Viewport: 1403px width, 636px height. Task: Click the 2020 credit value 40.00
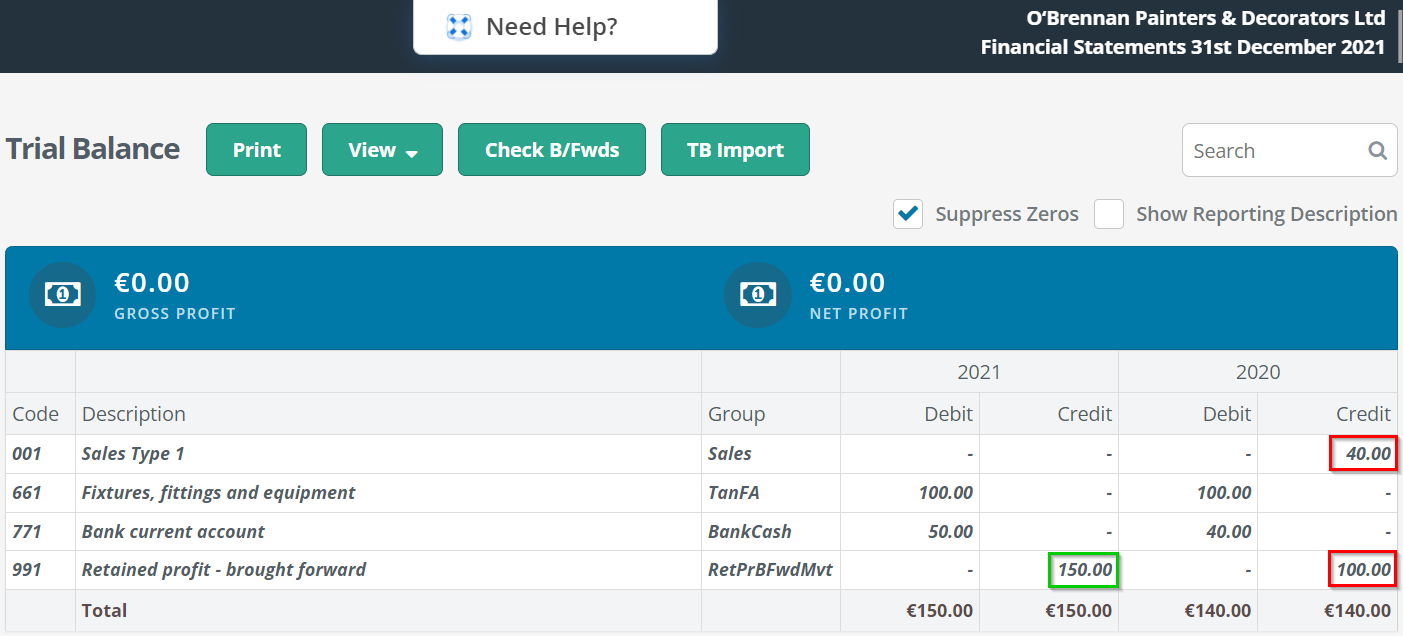(x=1368, y=454)
